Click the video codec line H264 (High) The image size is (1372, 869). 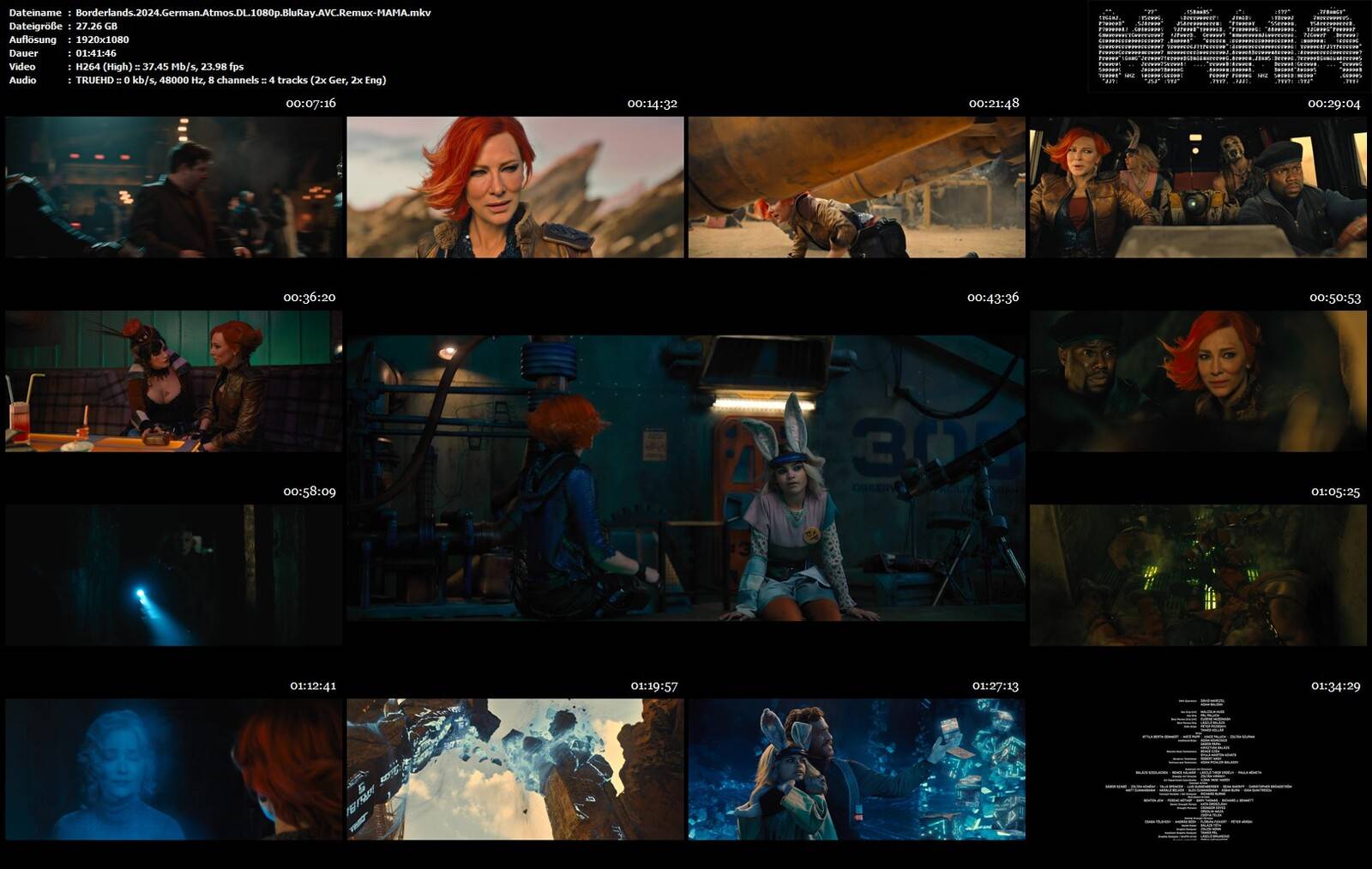point(159,67)
